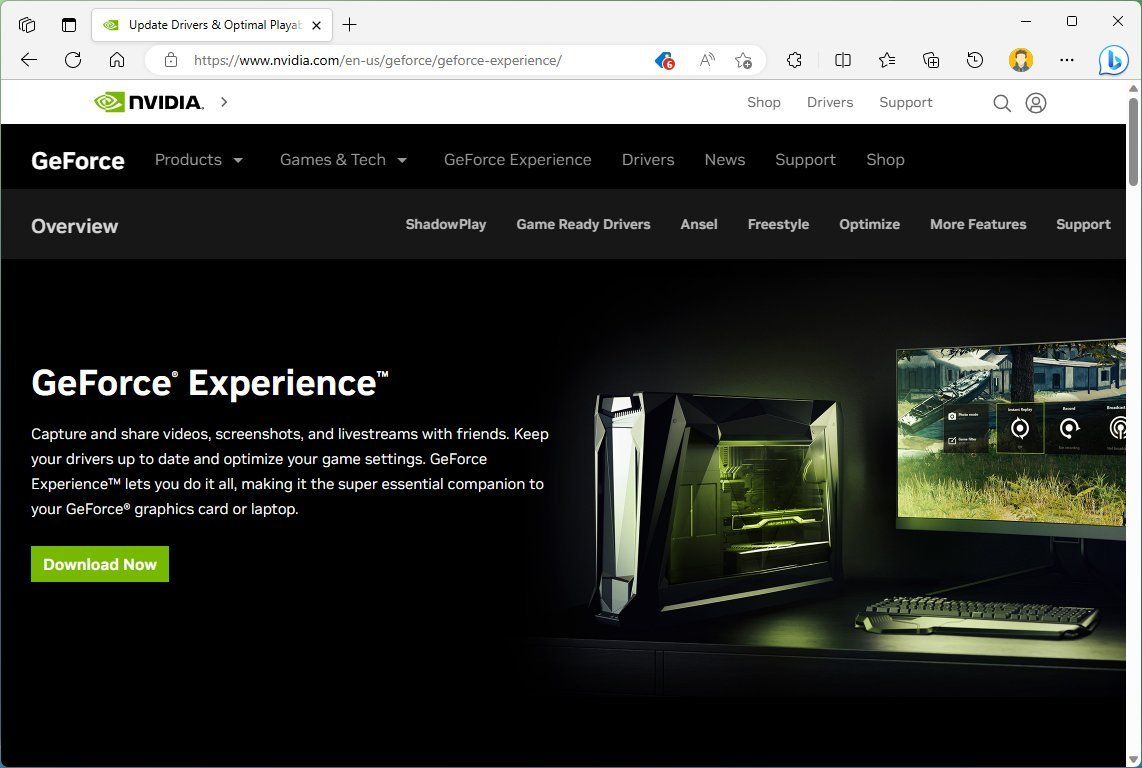Open News in GeForce nav bar

(725, 160)
